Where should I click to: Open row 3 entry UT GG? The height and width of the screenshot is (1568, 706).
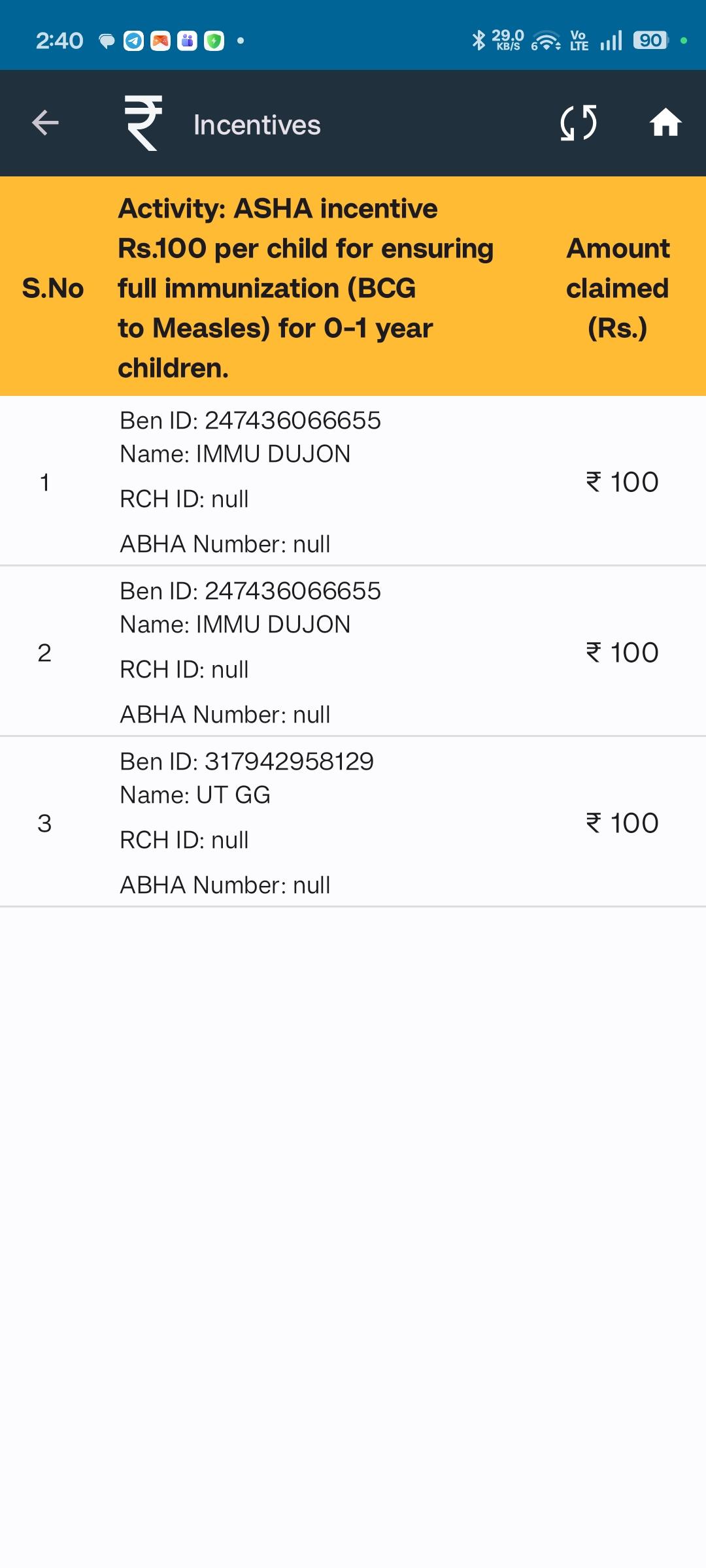coord(353,822)
